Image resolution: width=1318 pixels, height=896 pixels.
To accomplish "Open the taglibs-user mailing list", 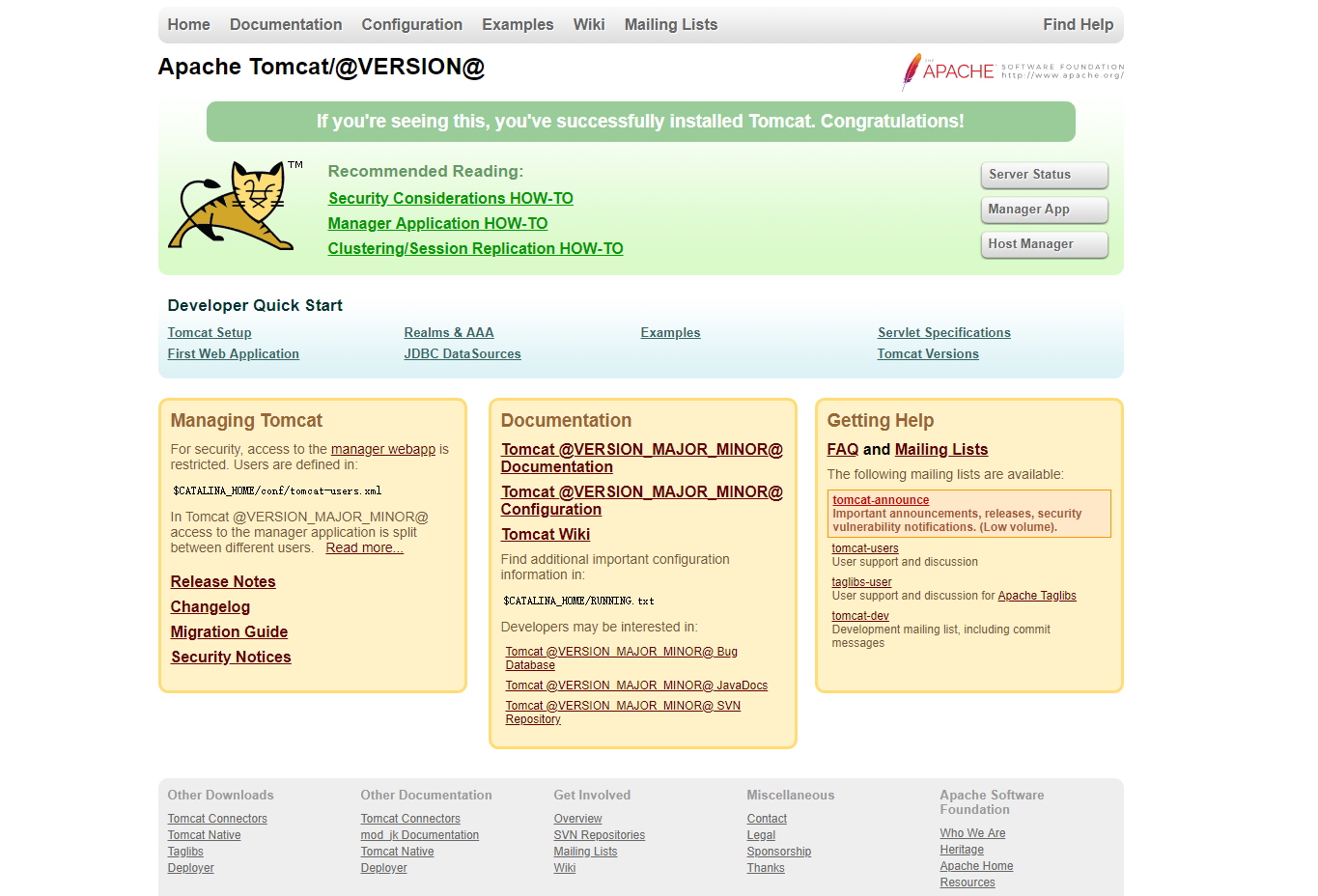I will (x=861, y=582).
